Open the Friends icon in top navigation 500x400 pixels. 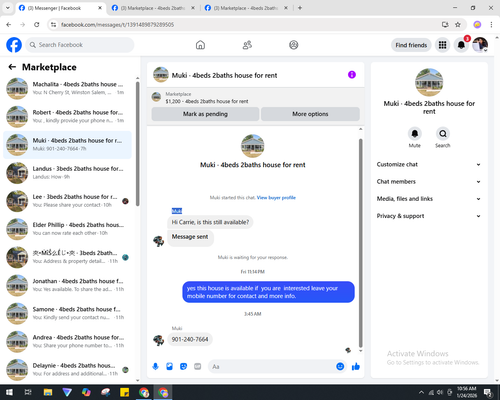(x=247, y=45)
